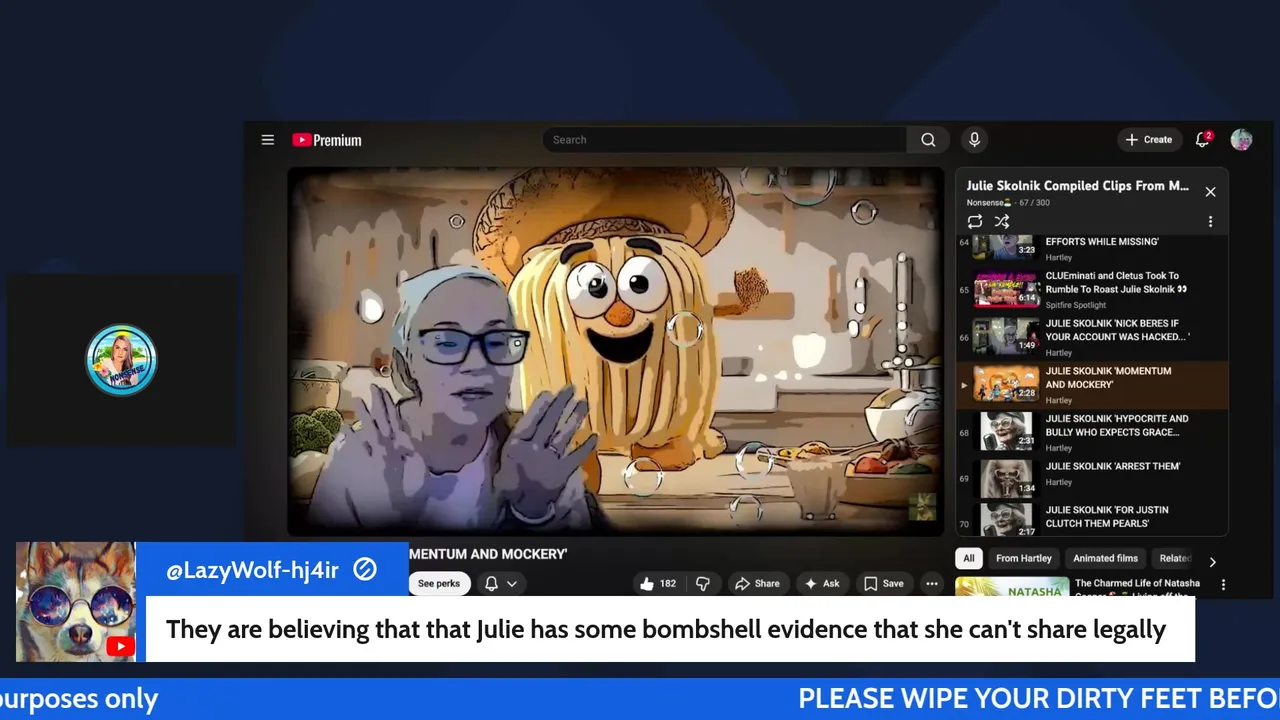Click the magnifier search button
The image size is (1280, 720).
pos(928,140)
